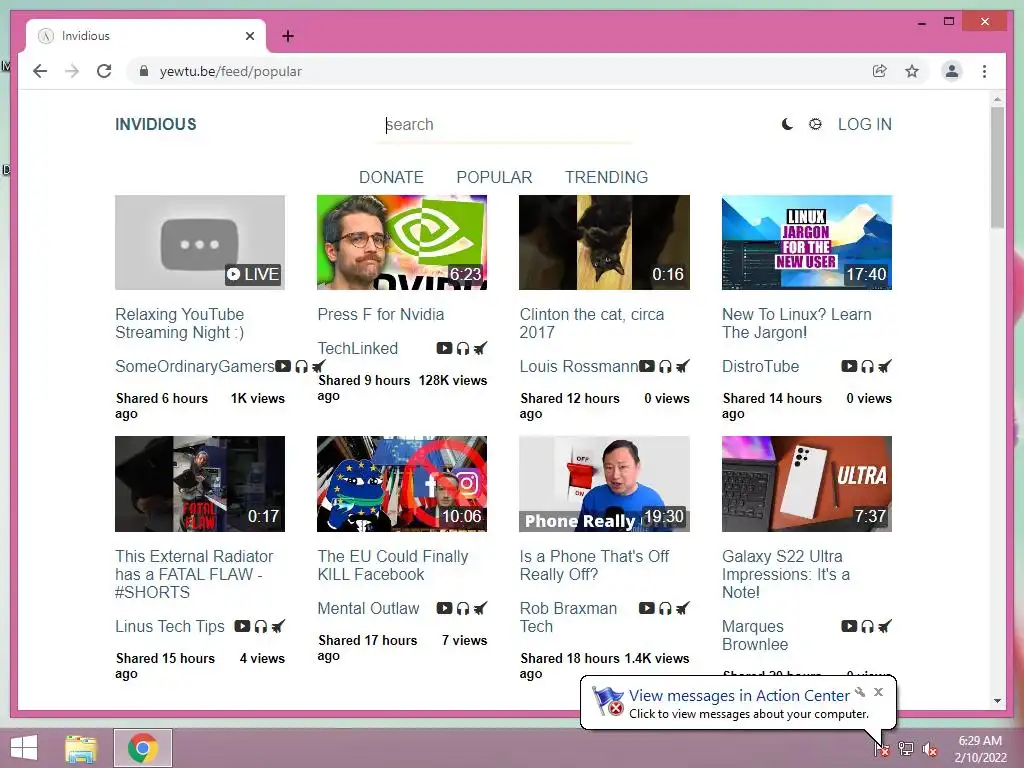The width and height of the screenshot is (1024, 768).
Task: Watch on YouTube icon for DistroTube video
Action: [849, 366]
